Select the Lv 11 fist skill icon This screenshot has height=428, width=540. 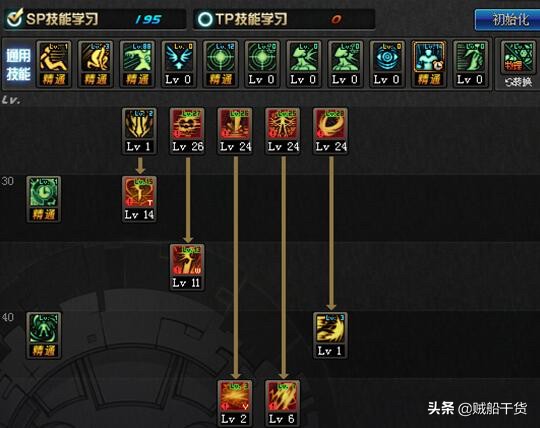click(x=187, y=267)
